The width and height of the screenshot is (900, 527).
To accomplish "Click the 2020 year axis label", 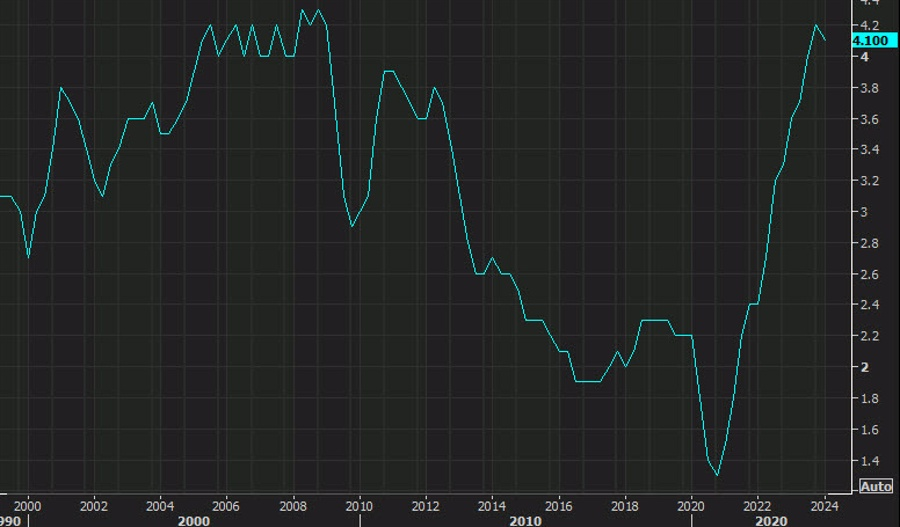I will coord(691,506).
